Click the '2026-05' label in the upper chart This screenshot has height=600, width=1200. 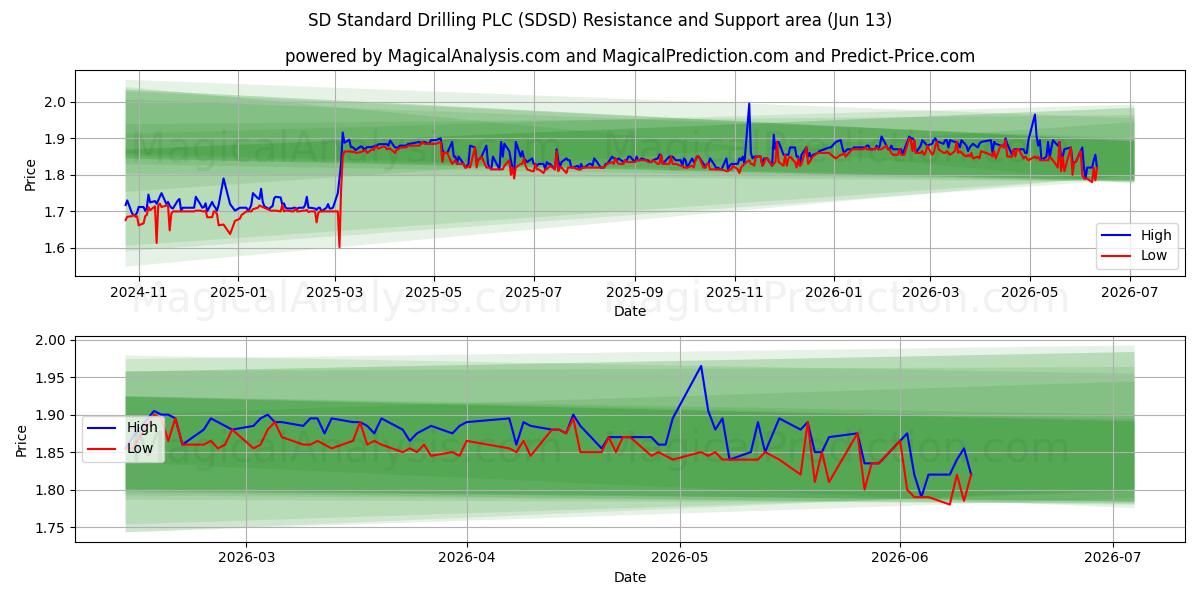point(1030,292)
